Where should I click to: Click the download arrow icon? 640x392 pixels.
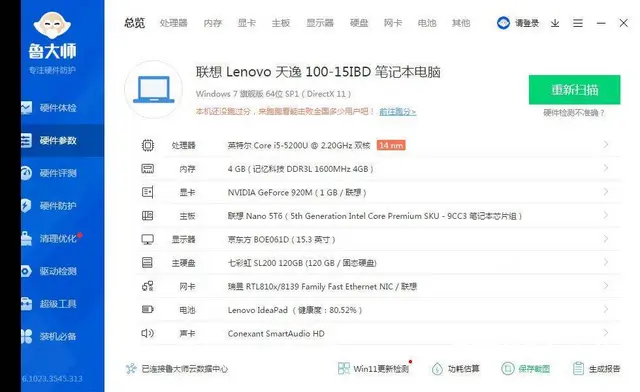pyautogui.click(x=555, y=23)
